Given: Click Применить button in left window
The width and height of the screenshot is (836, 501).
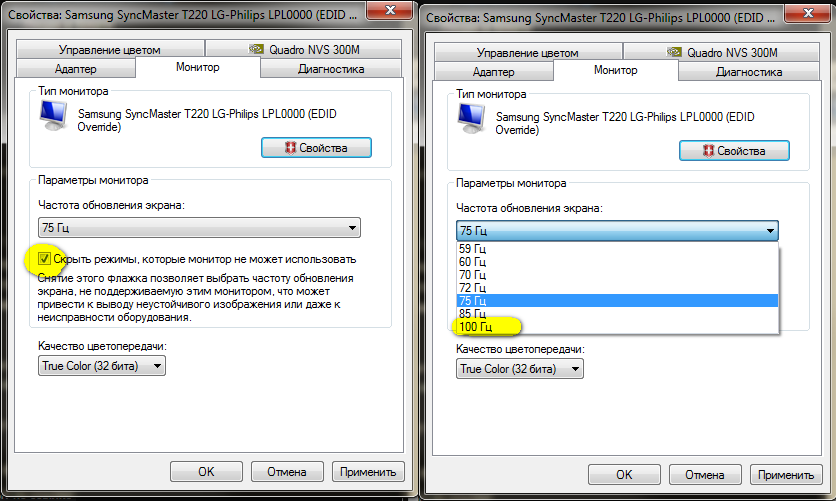Looking at the screenshot, I should coord(368,472).
